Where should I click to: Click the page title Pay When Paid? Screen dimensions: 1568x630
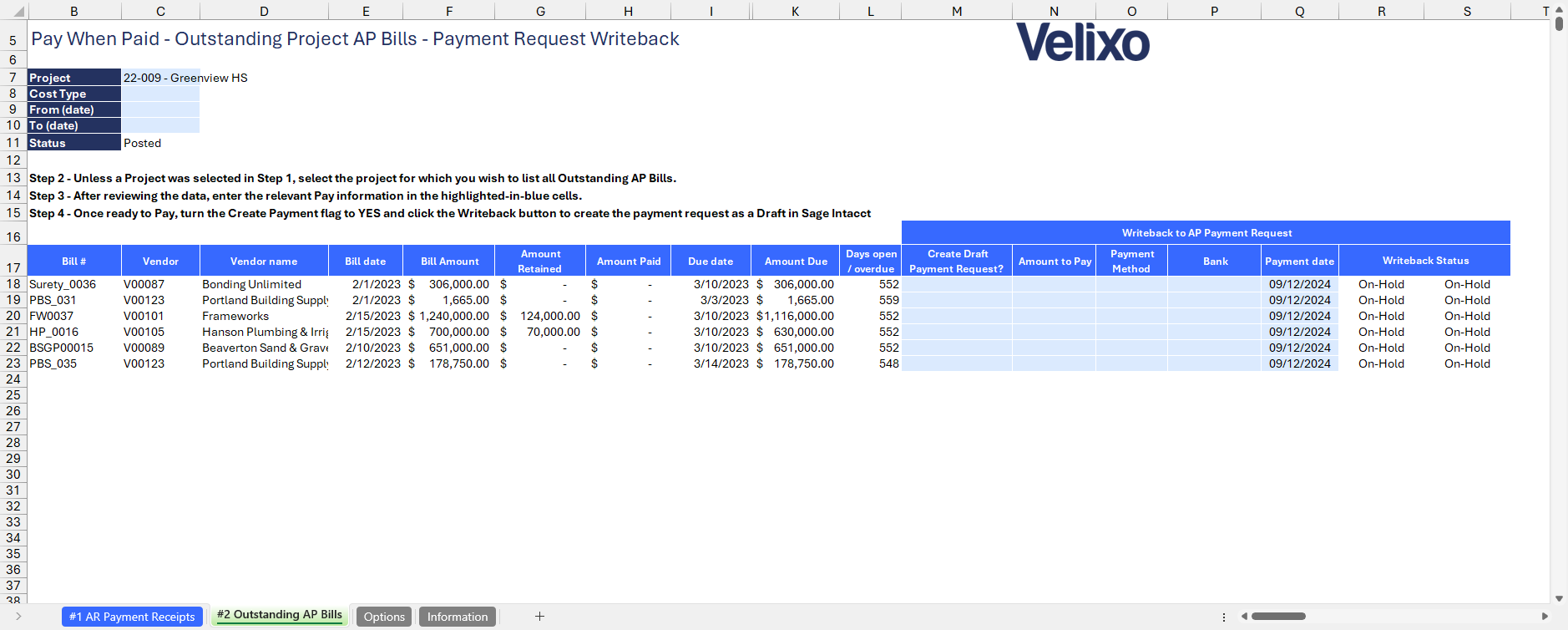point(355,39)
